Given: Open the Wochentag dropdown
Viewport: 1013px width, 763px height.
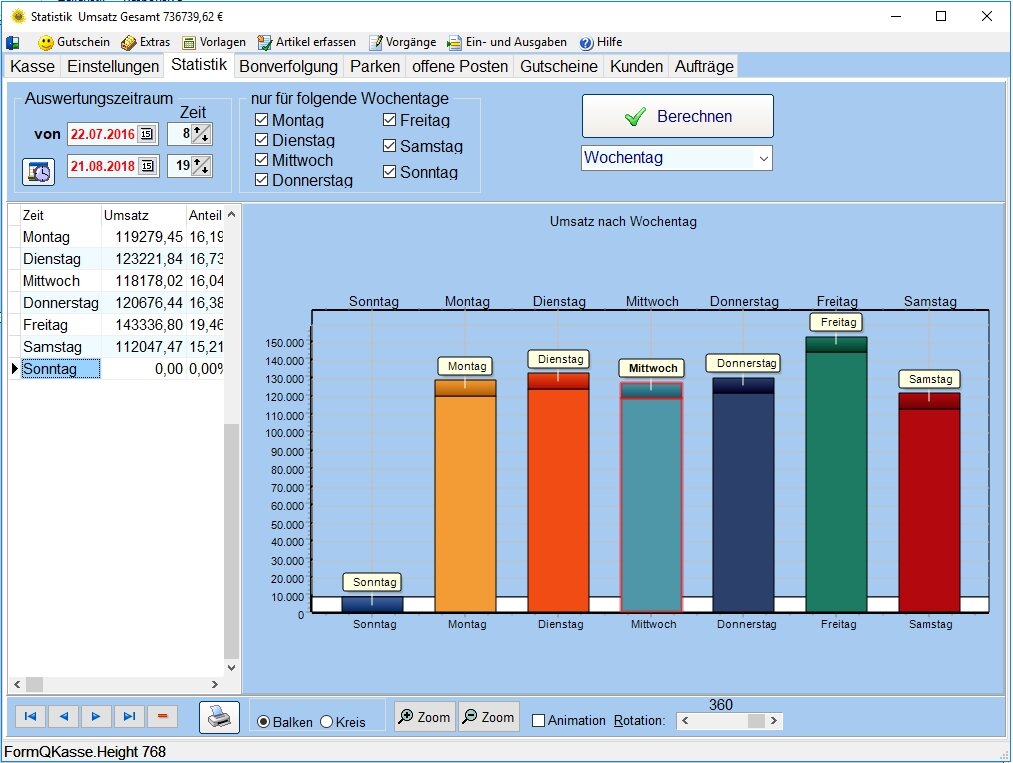Looking at the screenshot, I should coord(676,158).
